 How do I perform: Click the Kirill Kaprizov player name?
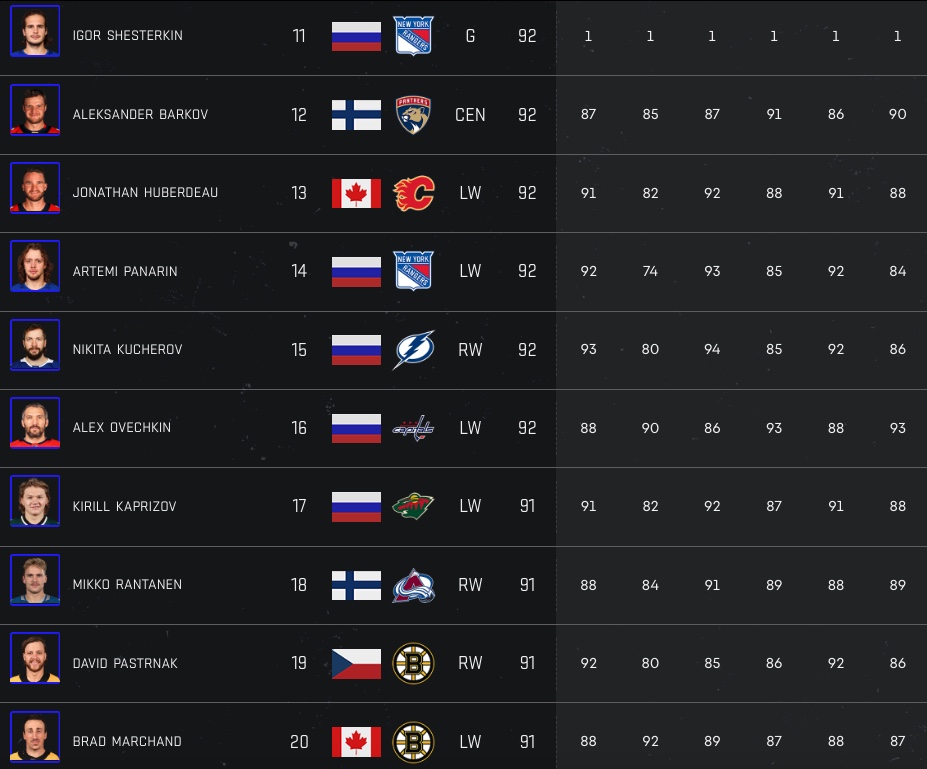[124, 506]
